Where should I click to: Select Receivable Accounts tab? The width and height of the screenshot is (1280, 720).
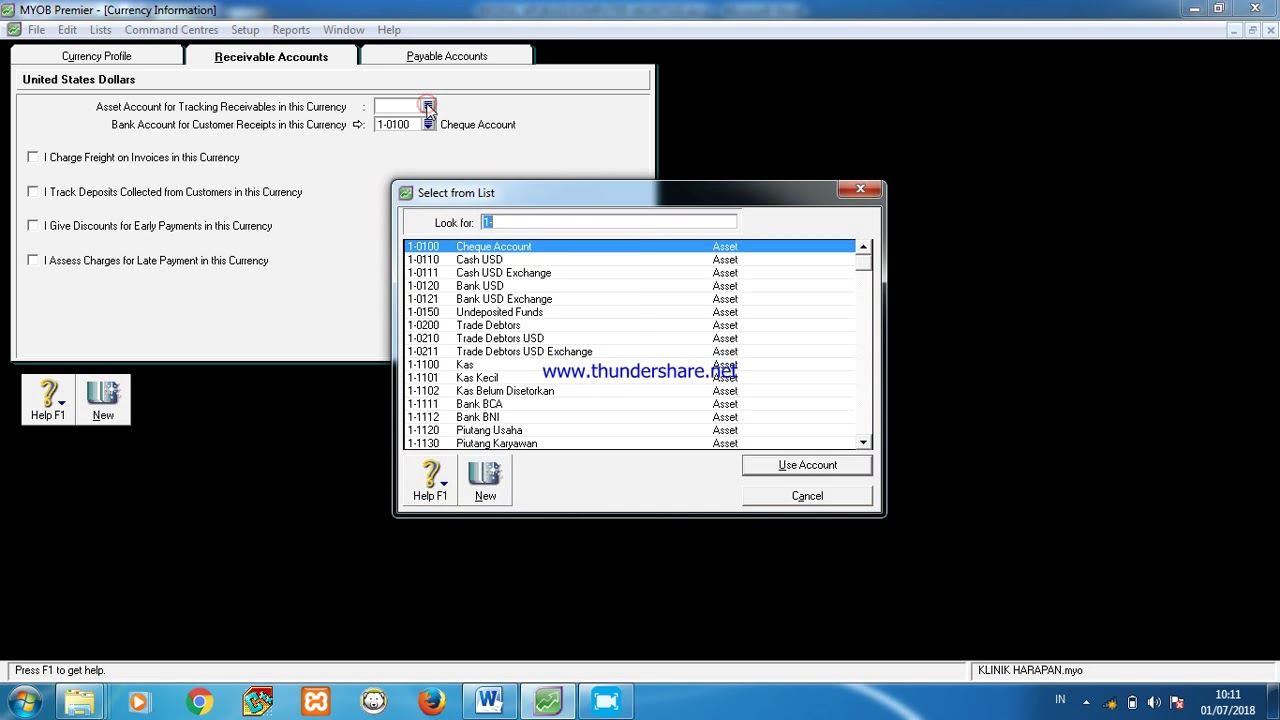pos(271,56)
